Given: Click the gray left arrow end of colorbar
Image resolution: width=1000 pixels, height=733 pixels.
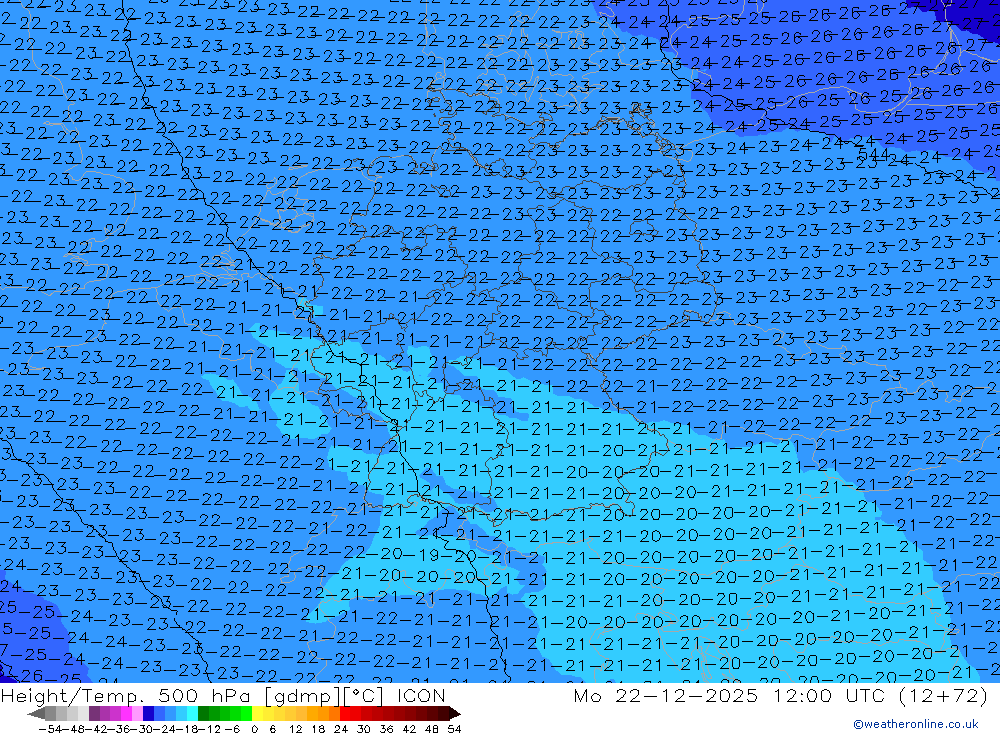Looking at the screenshot, I should [x=36, y=713].
